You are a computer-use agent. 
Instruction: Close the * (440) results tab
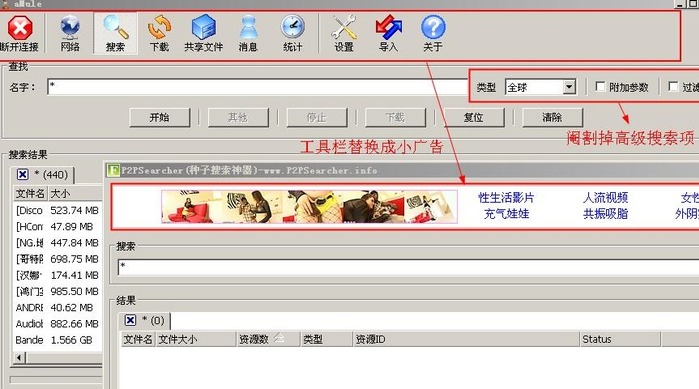click(22, 175)
